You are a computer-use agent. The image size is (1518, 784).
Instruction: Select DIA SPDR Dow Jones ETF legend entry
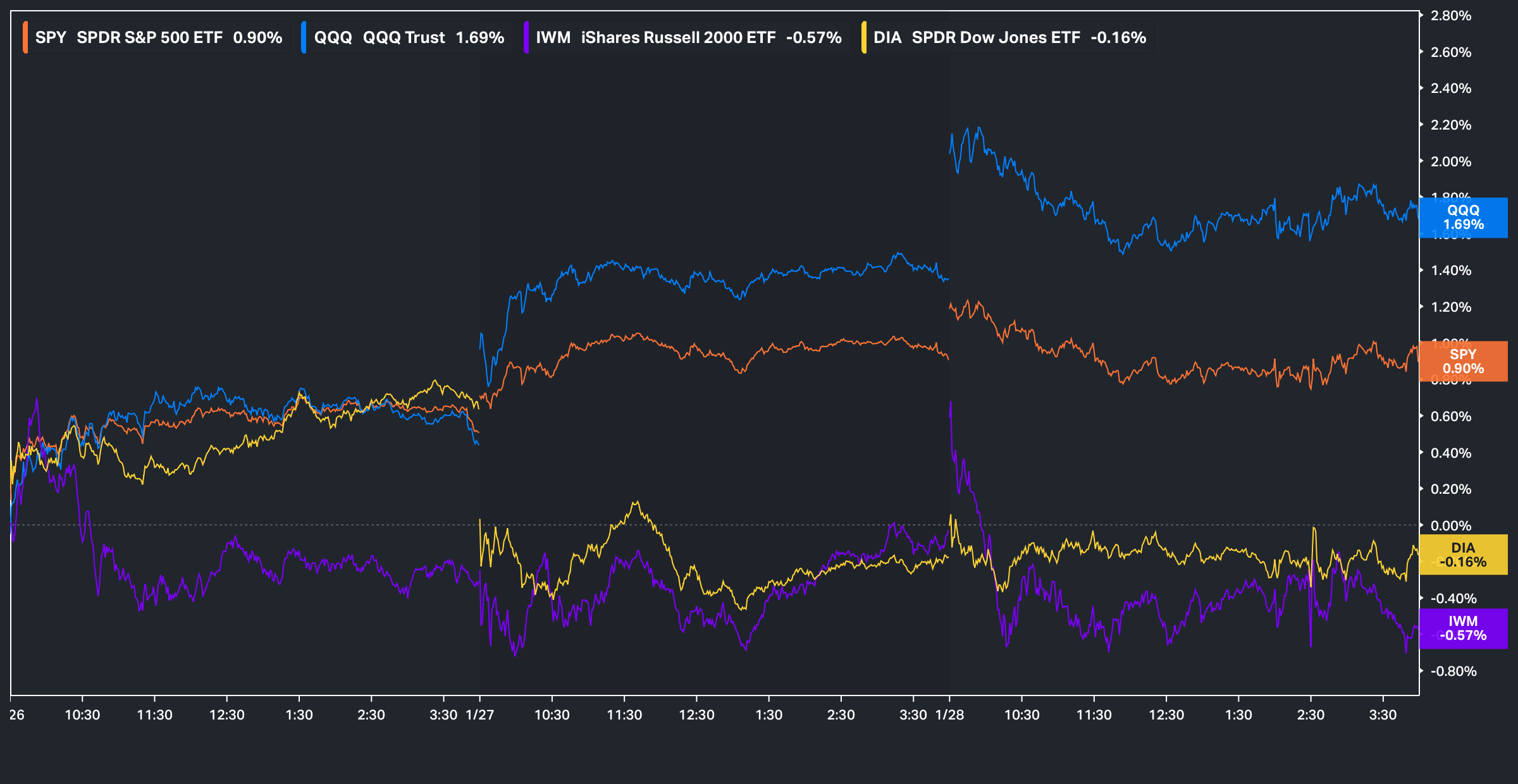[x=996, y=37]
